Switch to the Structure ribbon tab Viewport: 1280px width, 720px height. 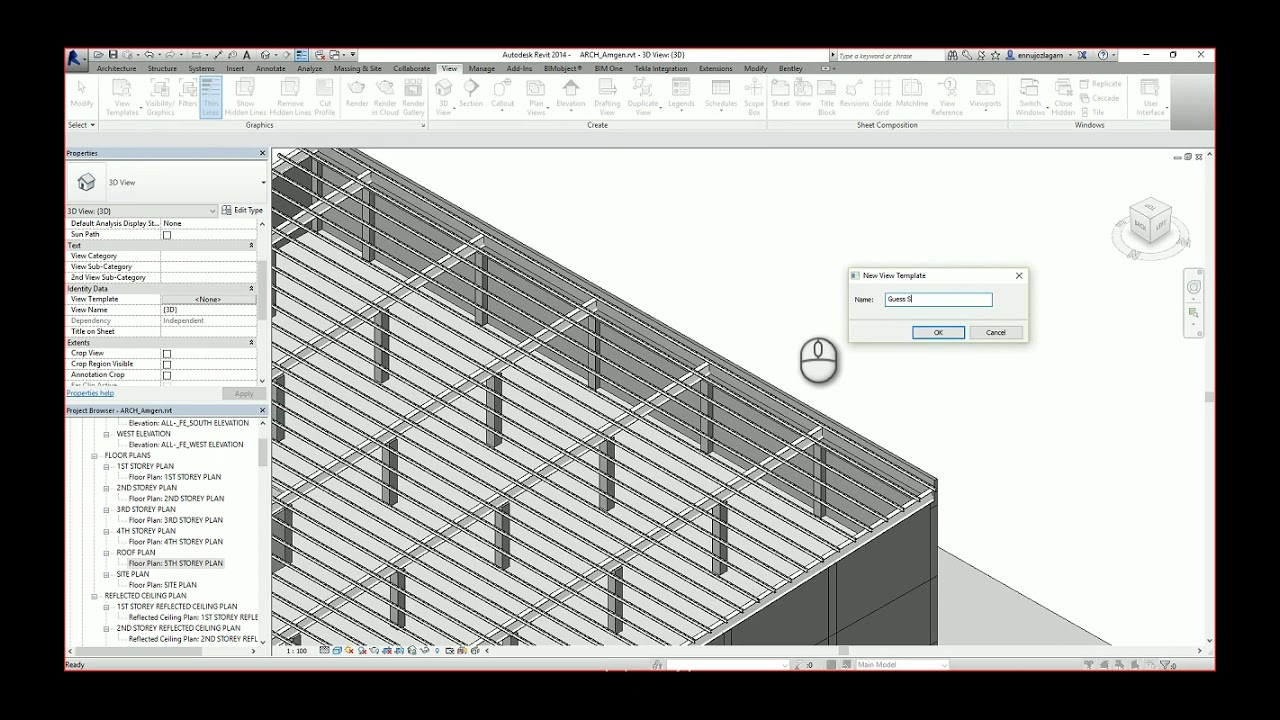162,69
